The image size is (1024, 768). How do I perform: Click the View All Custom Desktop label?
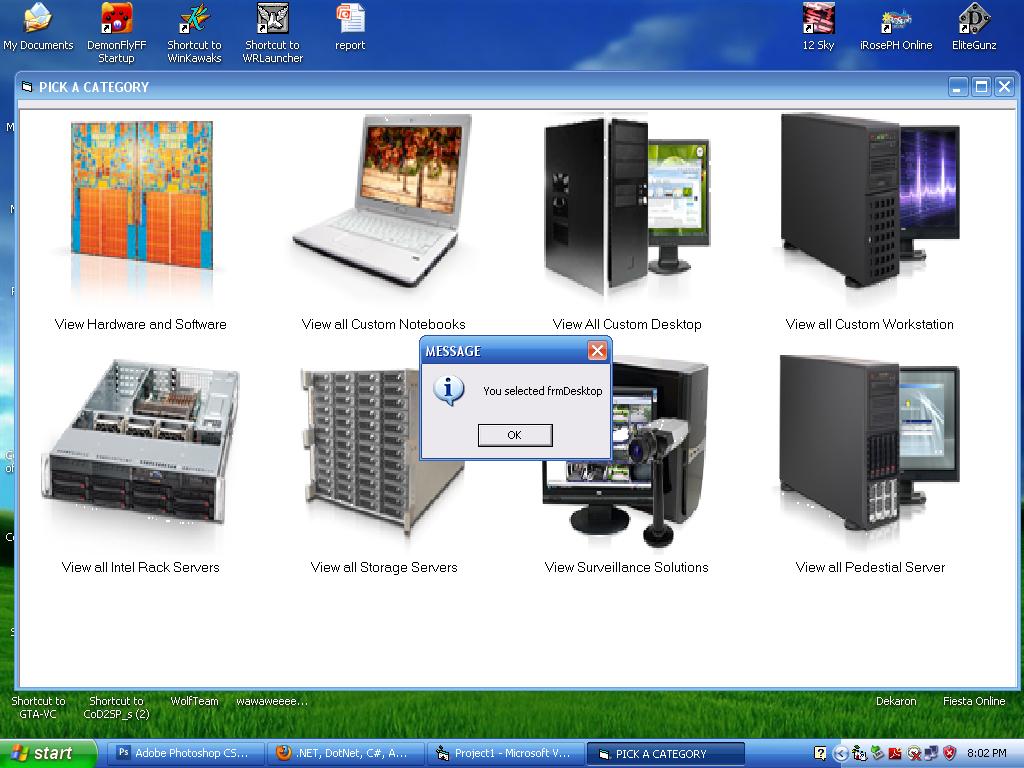pyautogui.click(x=627, y=324)
